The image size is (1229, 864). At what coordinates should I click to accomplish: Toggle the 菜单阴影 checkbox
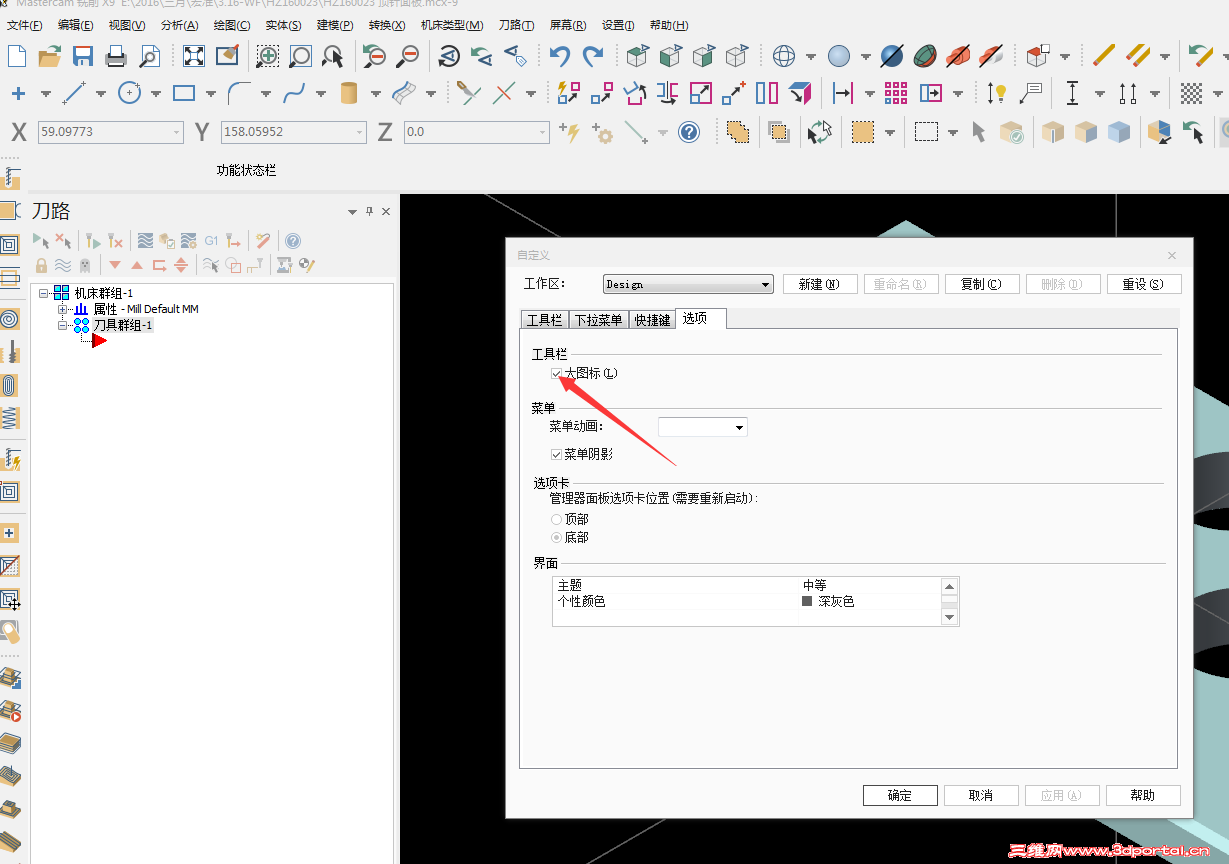coord(557,454)
